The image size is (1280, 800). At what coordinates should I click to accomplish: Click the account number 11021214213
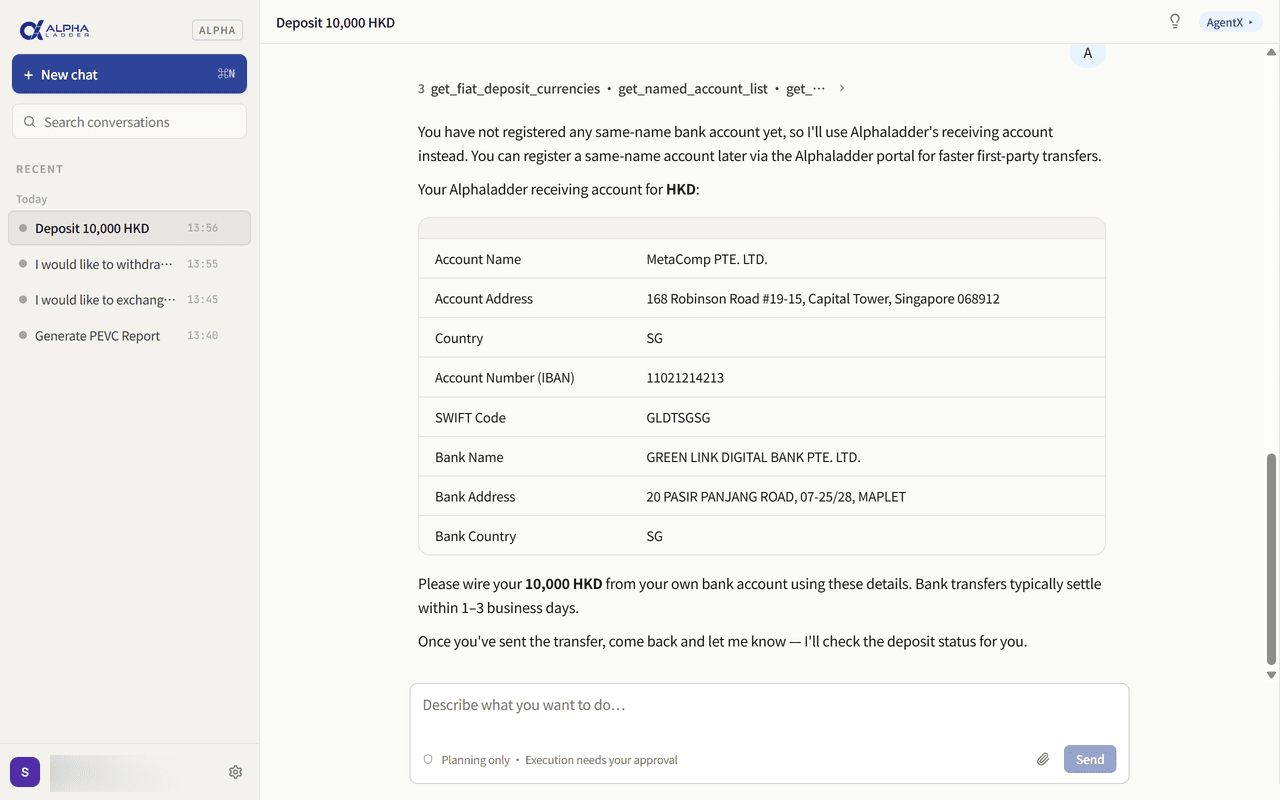[685, 378]
